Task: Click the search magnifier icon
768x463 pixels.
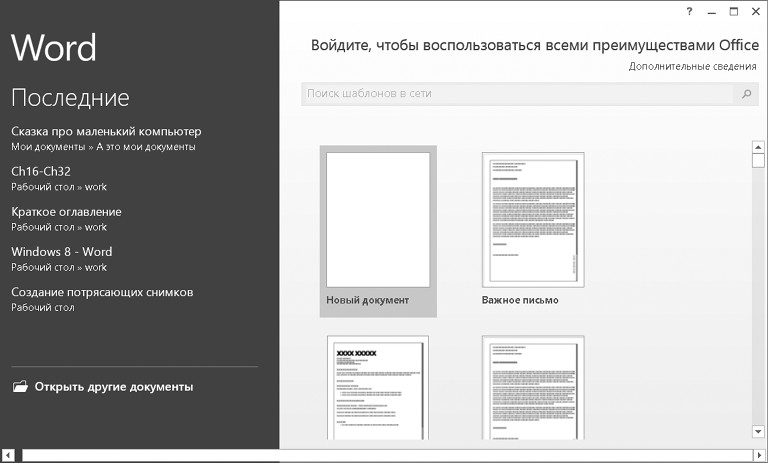Action: [746, 94]
